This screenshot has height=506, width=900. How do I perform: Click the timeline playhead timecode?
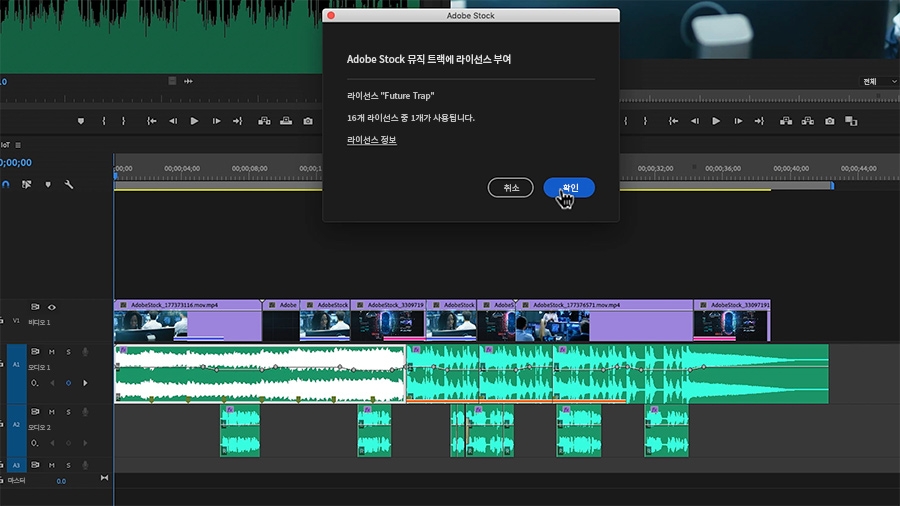(x=16, y=163)
